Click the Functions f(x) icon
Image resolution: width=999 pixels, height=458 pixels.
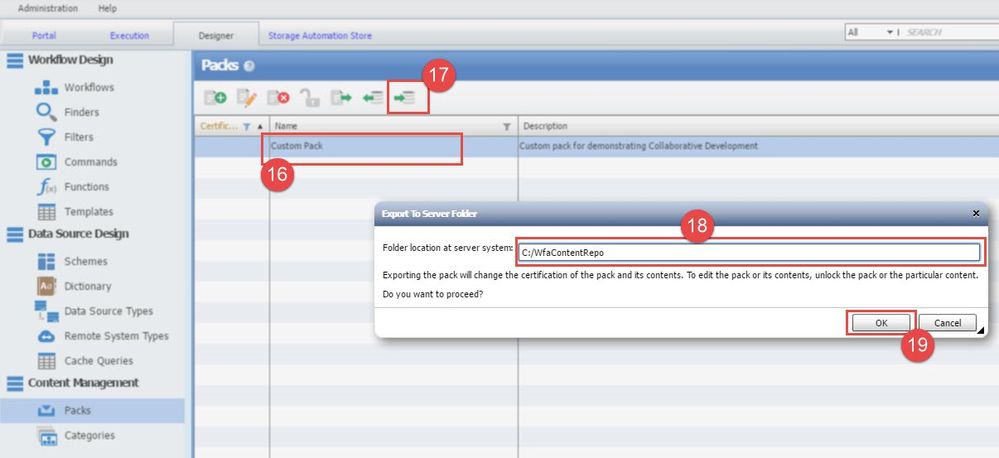pyautogui.click(x=47, y=187)
